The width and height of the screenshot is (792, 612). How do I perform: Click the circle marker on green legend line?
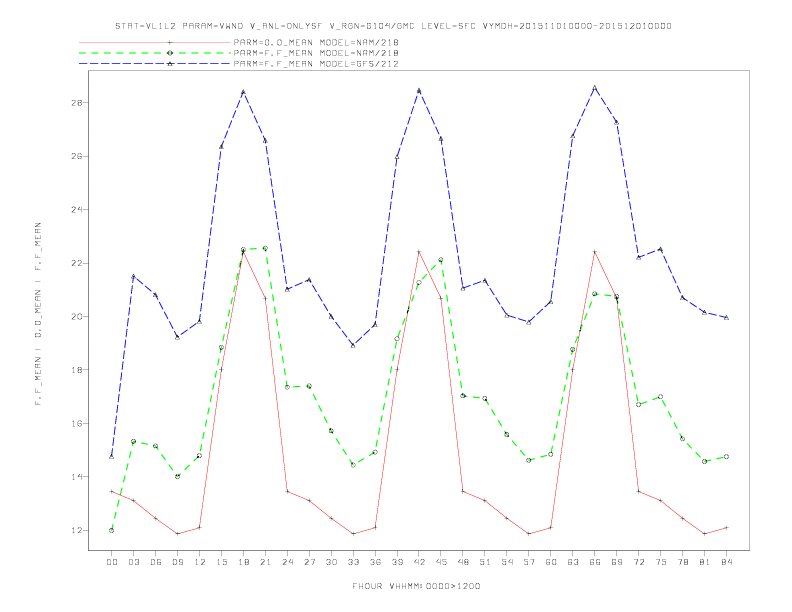point(170,53)
